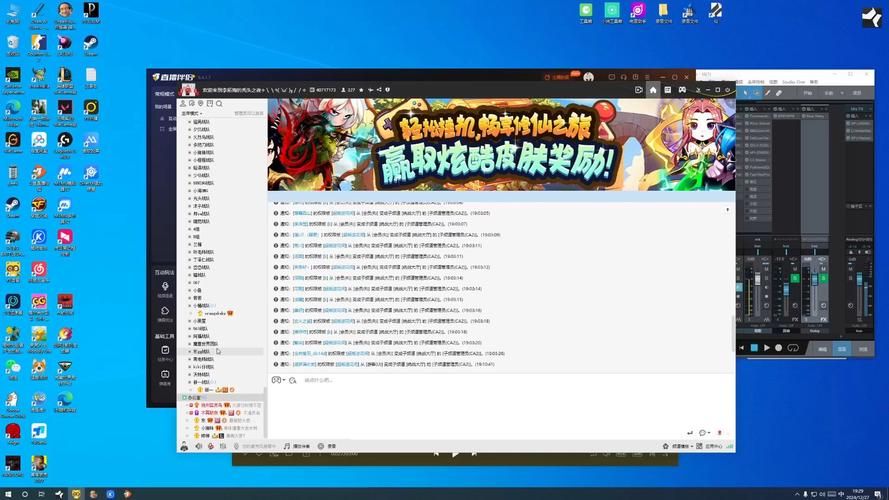Viewport: 889px width, 500px height.
Task: Click the taskbar search circle icon
Action: point(25,494)
